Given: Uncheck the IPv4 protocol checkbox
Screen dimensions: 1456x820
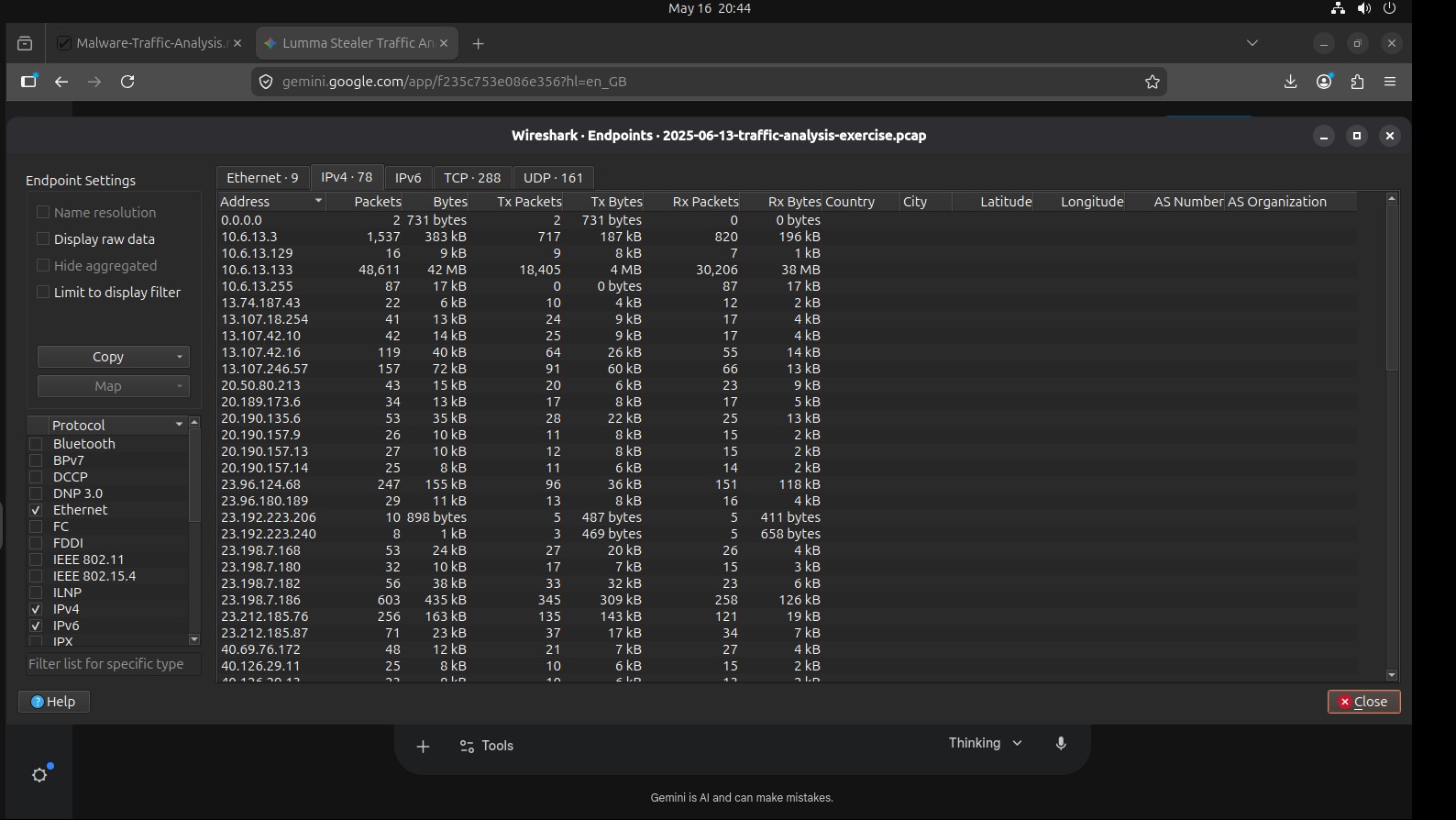Looking at the screenshot, I should pos(37,609).
